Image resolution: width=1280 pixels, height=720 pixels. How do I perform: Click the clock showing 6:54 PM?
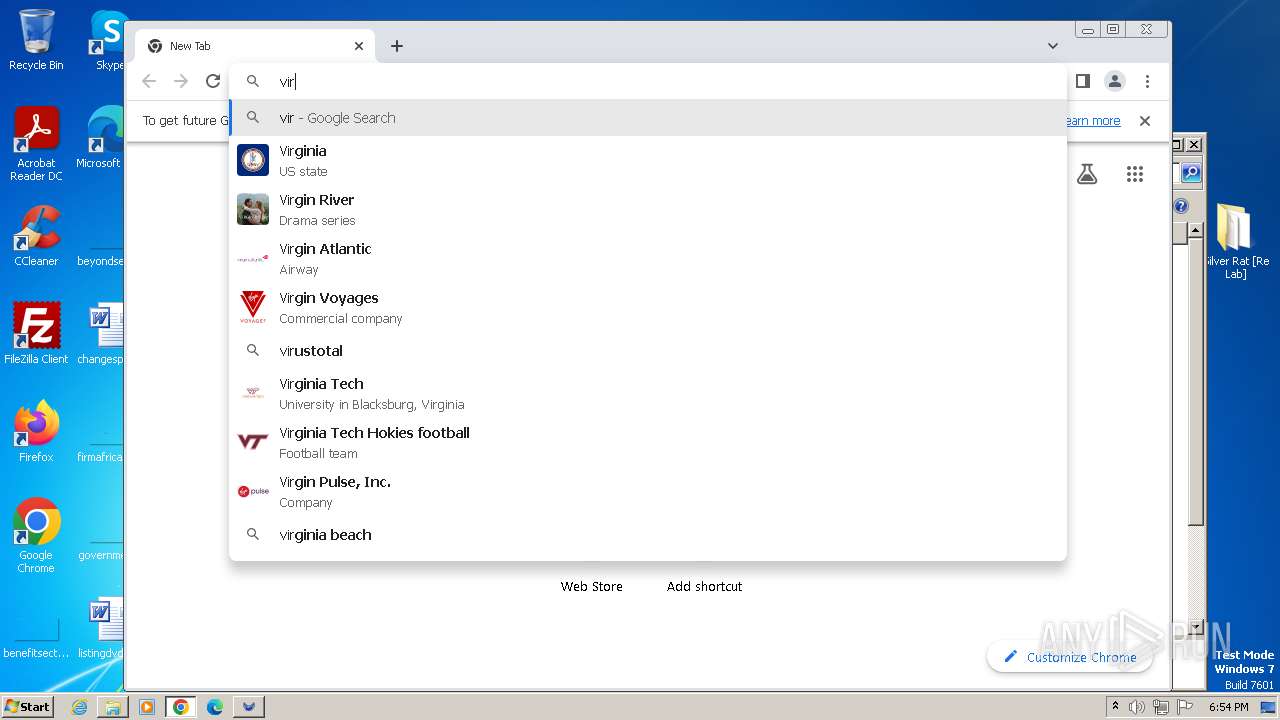[x=1228, y=707]
